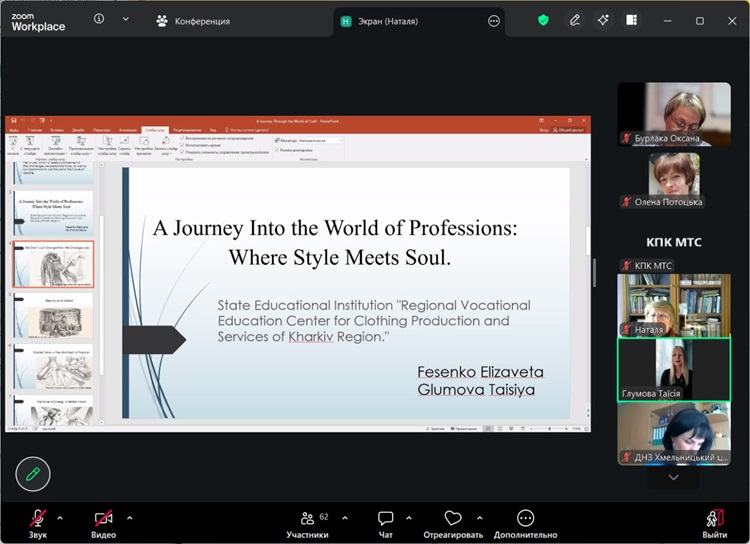Open the Дополнительно more options menu
This screenshot has height=544, width=750.
tap(525, 519)
